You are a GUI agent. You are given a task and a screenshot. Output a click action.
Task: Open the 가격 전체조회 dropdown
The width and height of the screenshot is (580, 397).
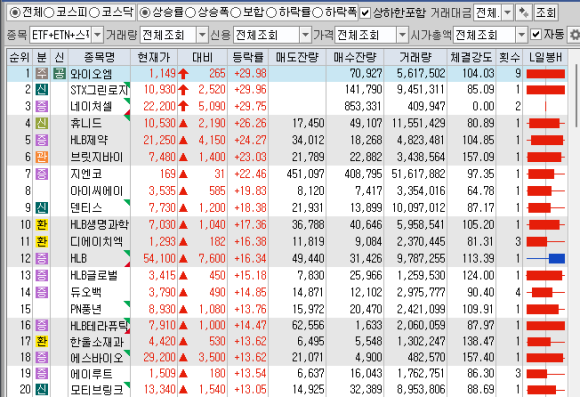click(x=402, y=35)
